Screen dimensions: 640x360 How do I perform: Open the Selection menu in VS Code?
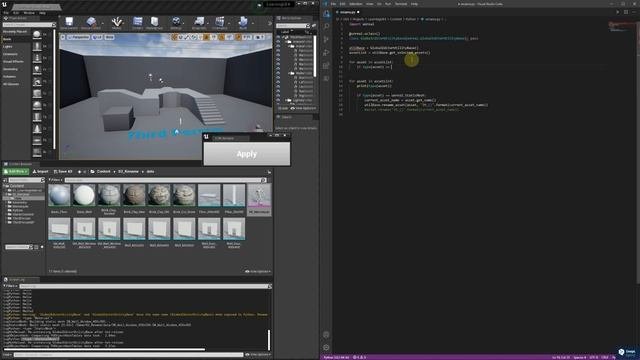pyautogui.click(x=356, y=4)
